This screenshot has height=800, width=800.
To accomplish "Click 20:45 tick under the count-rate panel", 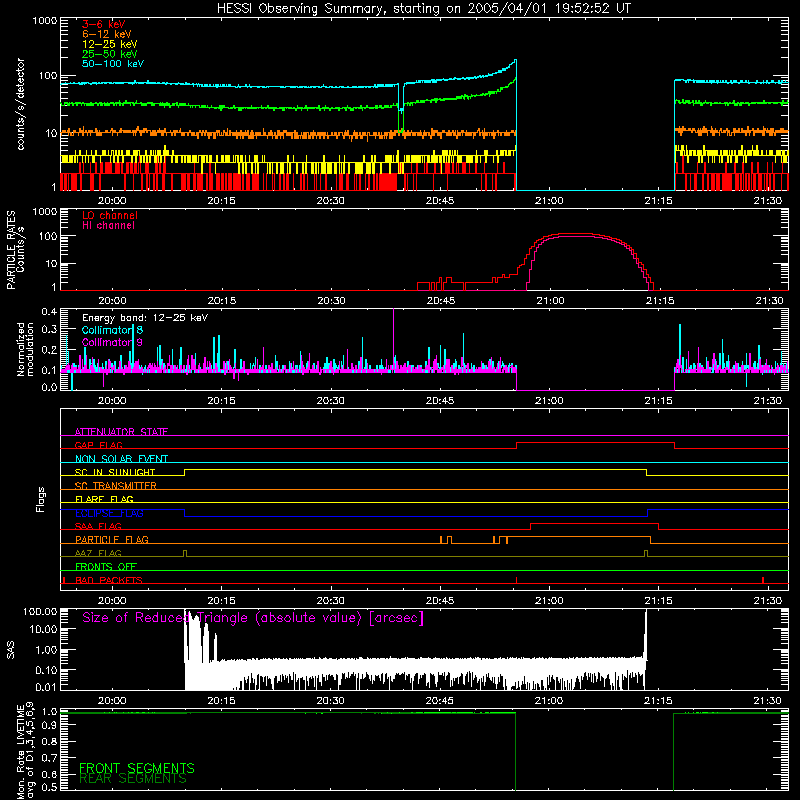I will click(440, 201).
